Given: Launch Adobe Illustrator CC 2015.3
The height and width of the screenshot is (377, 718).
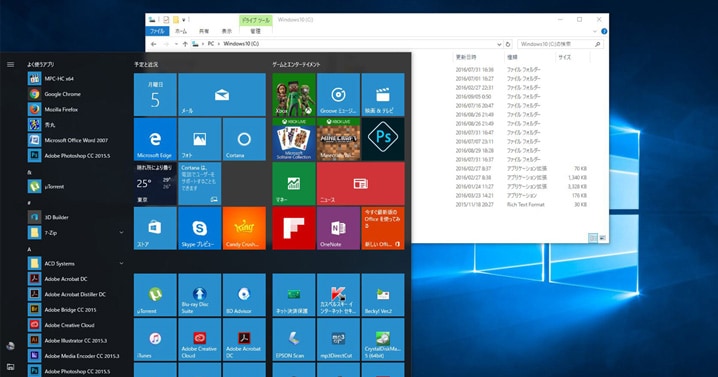Looking at the screenshot, I should [x=76, y=340].
